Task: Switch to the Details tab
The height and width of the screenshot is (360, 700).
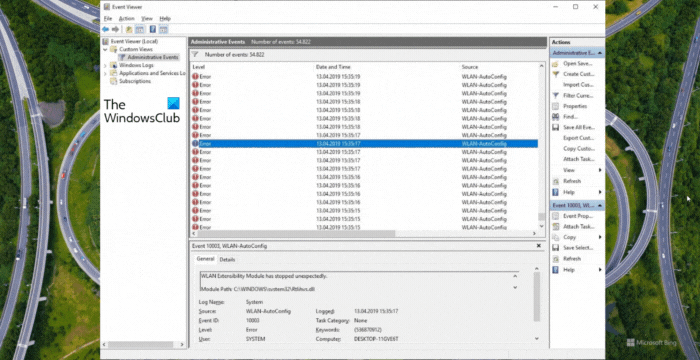Action: coord(227,260)
